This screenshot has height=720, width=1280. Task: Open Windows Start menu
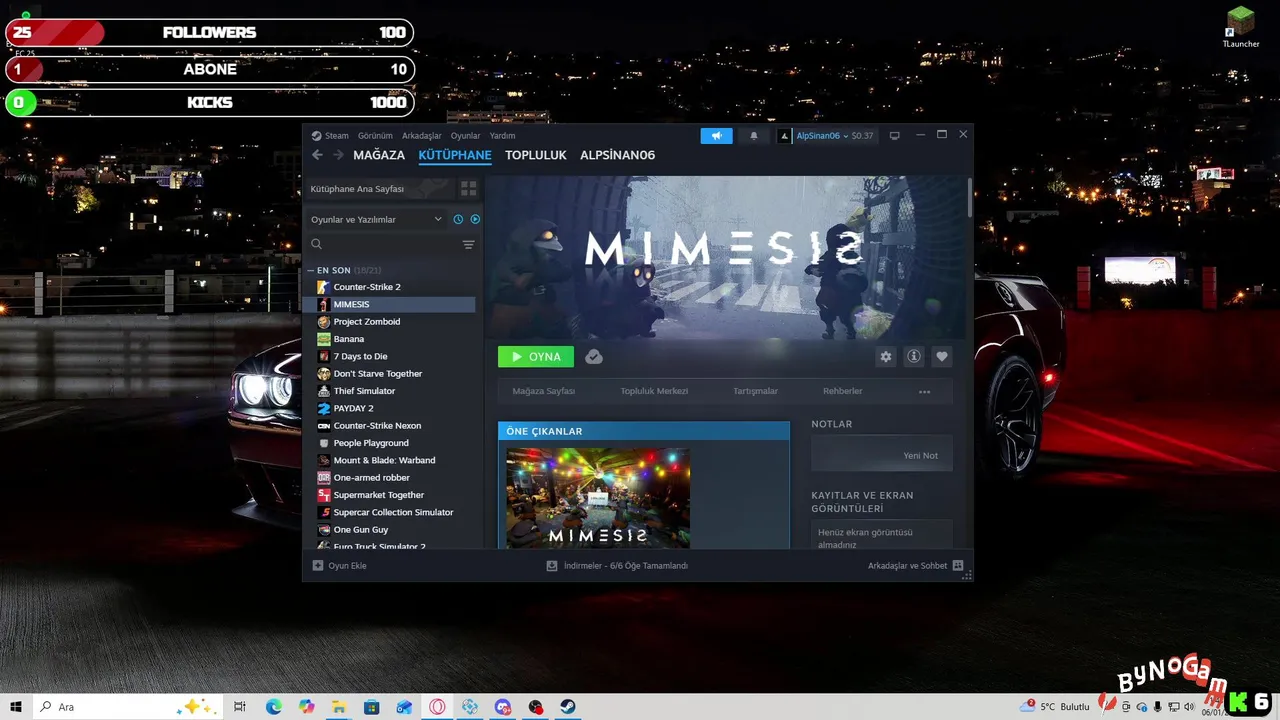pos(16,707)
